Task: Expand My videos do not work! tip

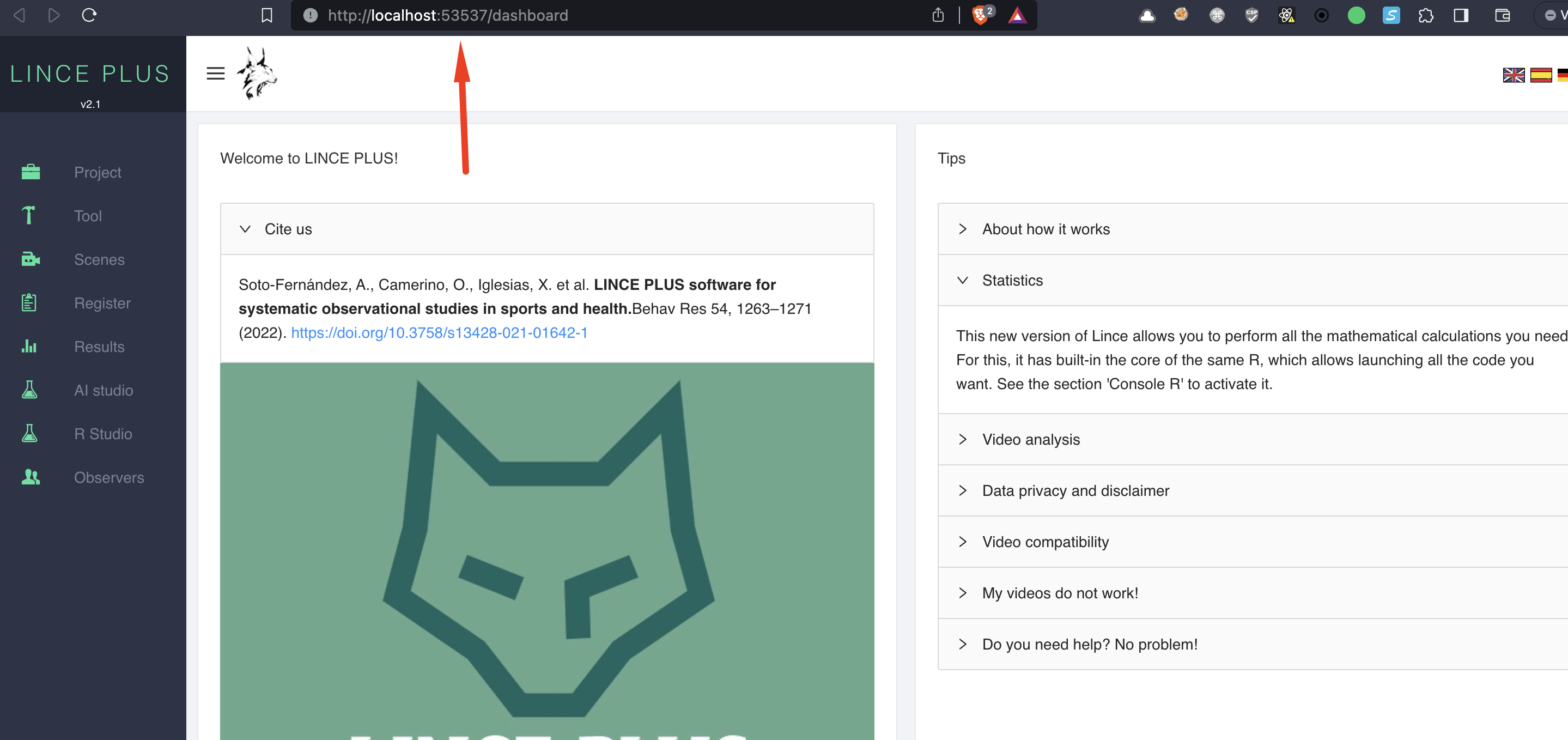Action: point(1253,593)
